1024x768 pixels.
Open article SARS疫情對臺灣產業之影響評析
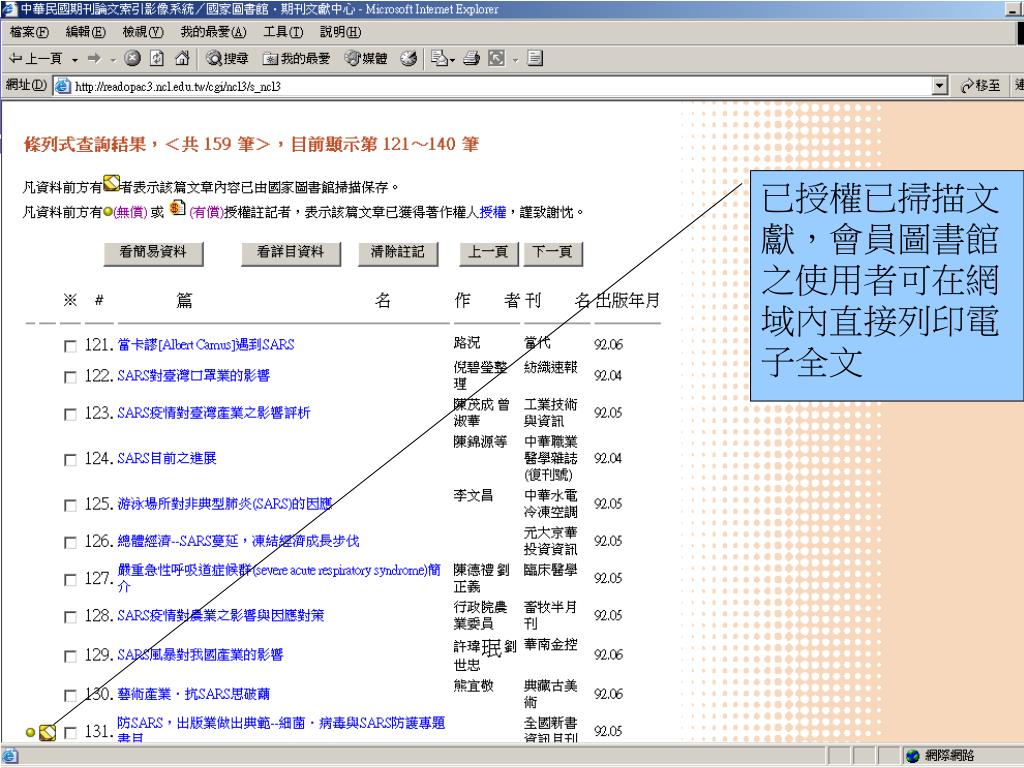[214, 413]
